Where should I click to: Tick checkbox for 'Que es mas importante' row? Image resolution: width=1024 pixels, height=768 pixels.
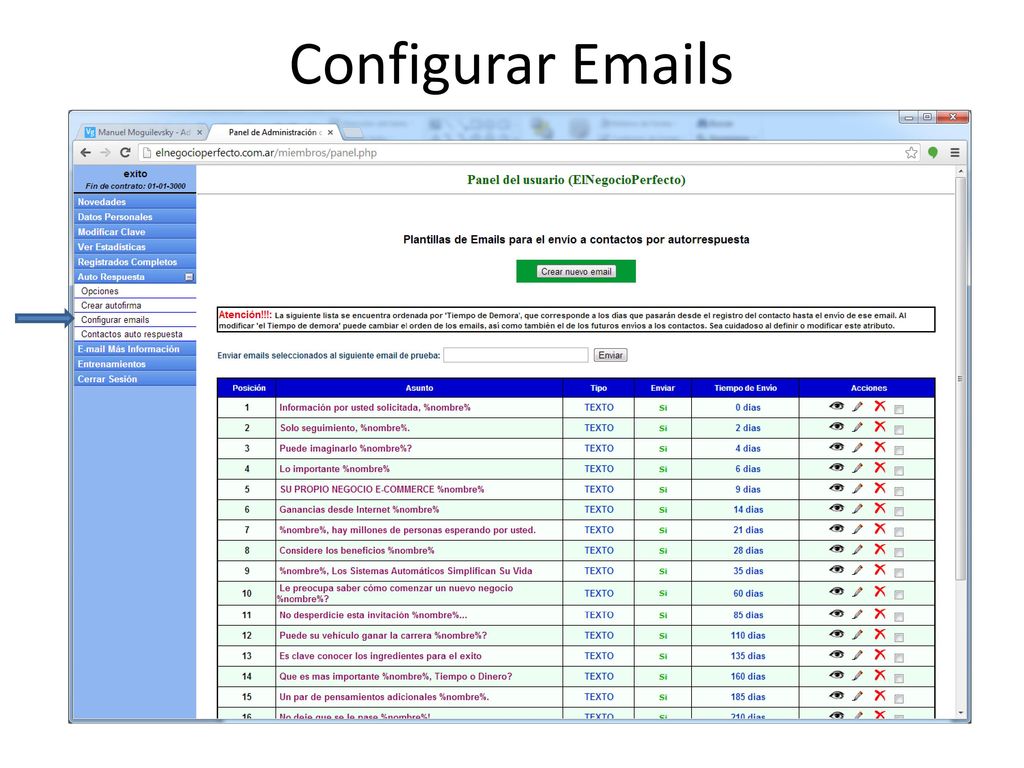tap(899, 679)
